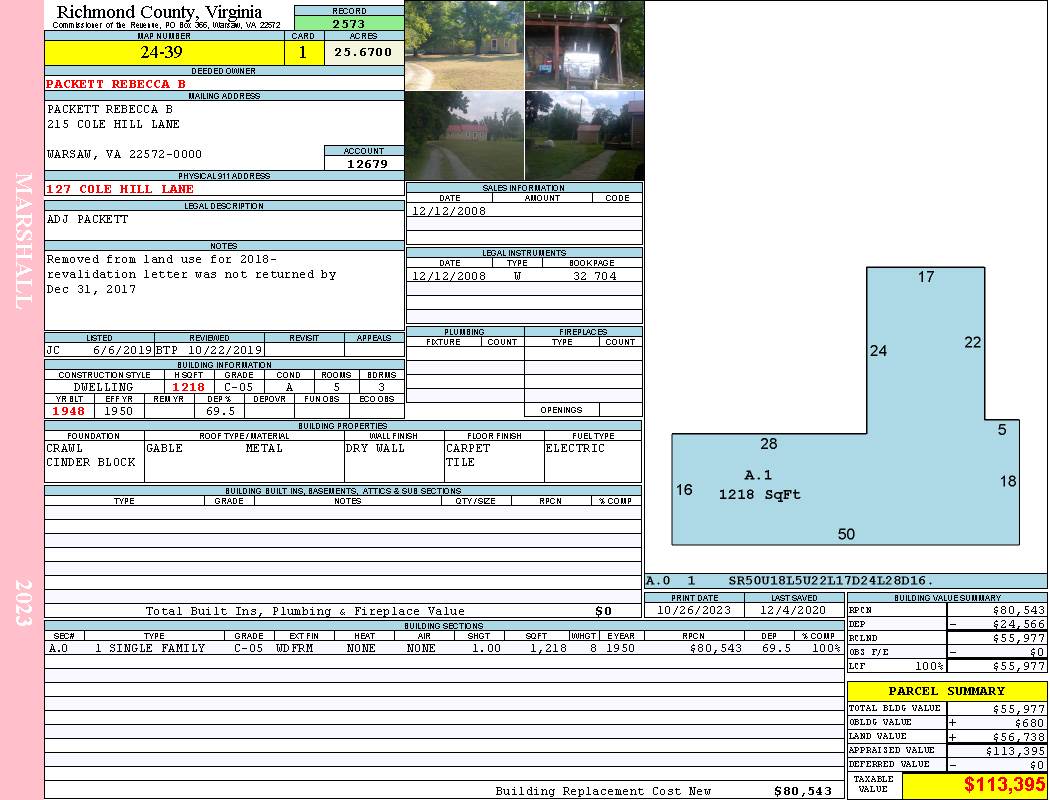Screen dimensions: 1050x800
Task: Select the deeded owner PACKETT REBECCA B
Action: coord(116,84)
